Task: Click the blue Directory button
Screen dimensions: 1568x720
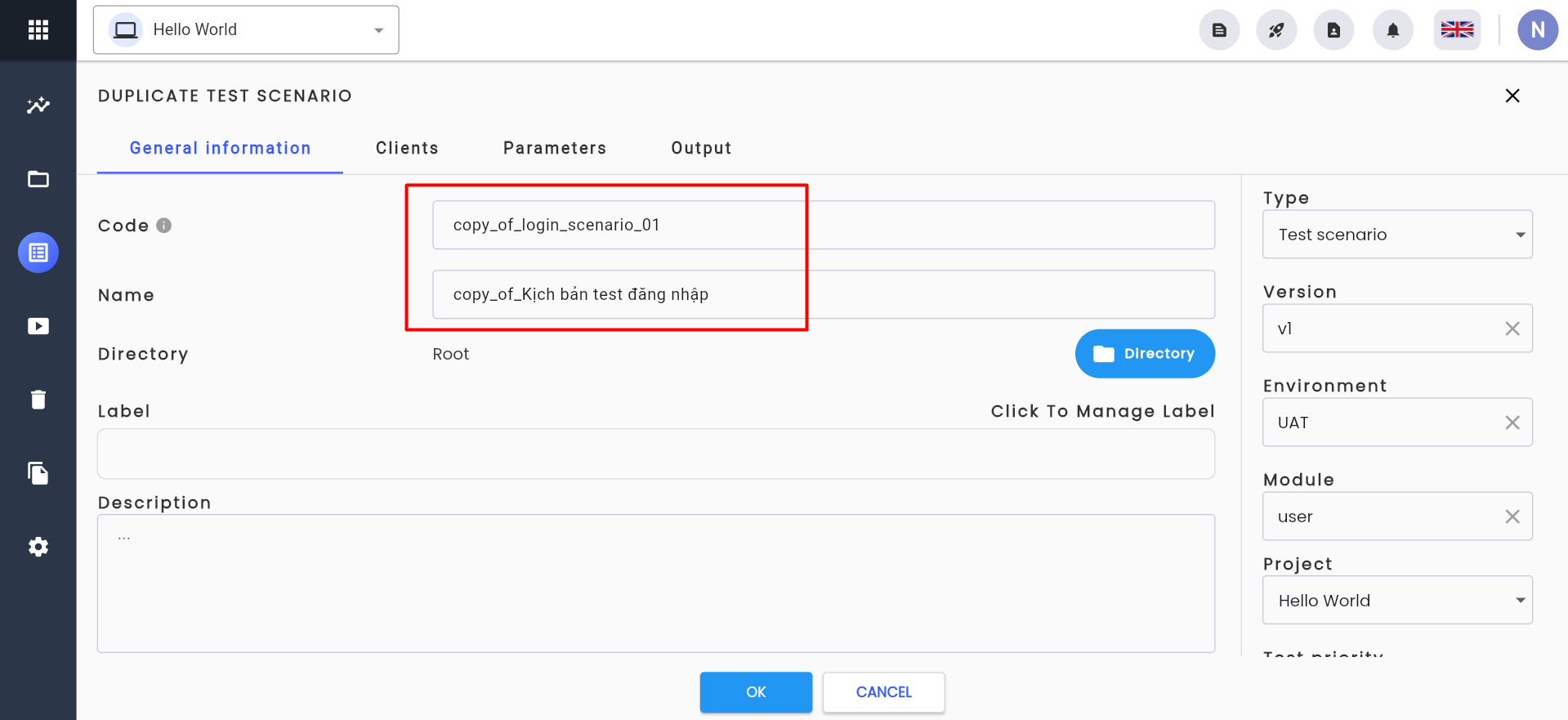Action: pyautogui.click(x=1145, y=354)
